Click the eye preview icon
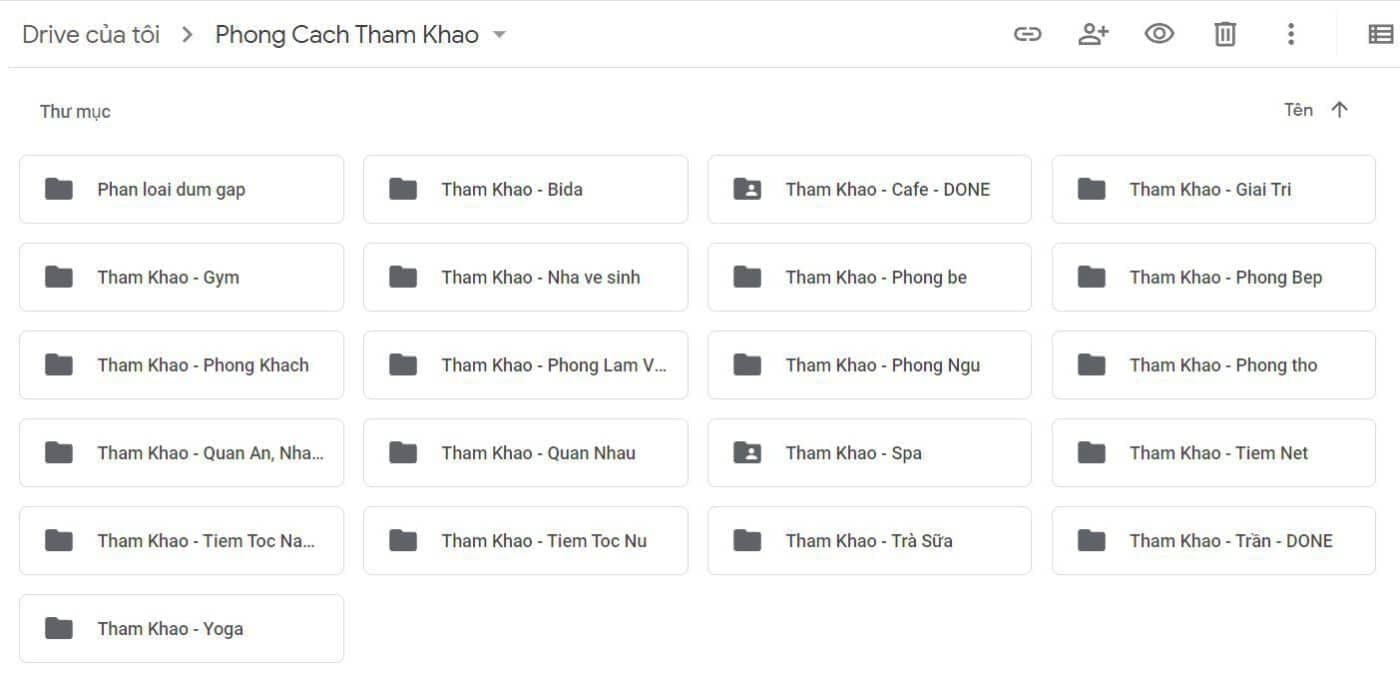This screenshot has height=685, width=1400. pos(1159,35)
